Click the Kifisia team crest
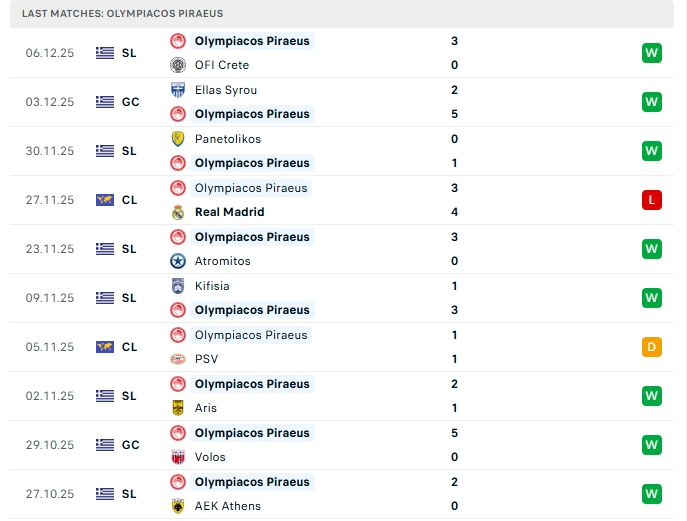The image size is (687, 521). [x=178, y=286]
